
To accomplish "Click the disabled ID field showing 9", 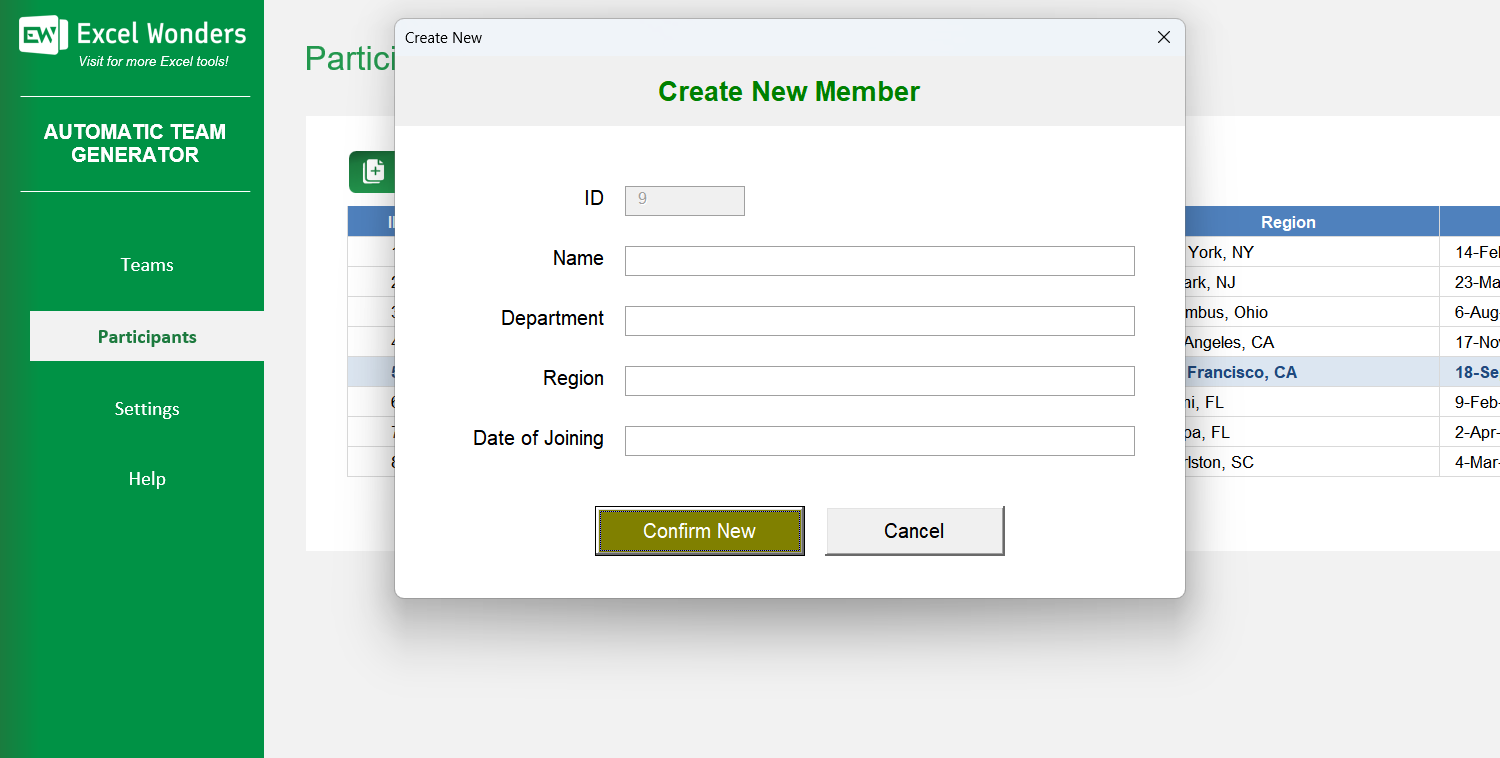I will pyautogui.click(x=684, y=201).
